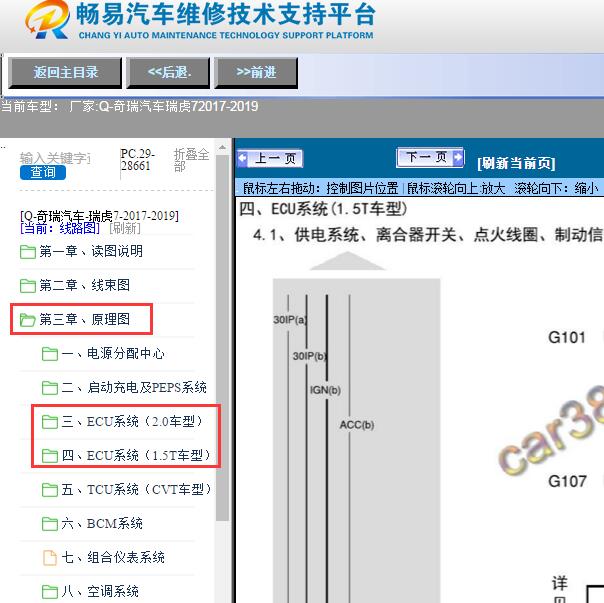604x603 pixels.
Task: Click 30IP(a) line label in diagram
Action: pos(290,320)
